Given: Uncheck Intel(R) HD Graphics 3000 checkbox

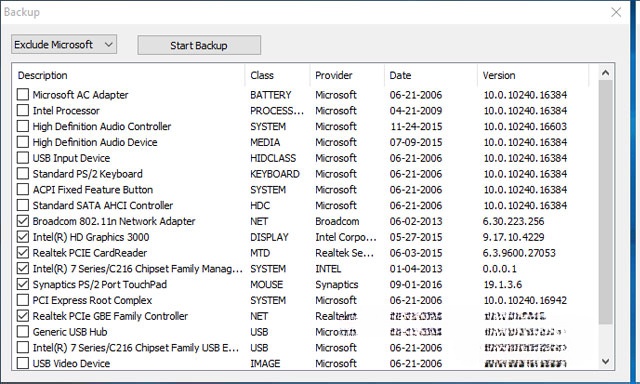Looking at the screenshot, I should [x=23, y=237].
